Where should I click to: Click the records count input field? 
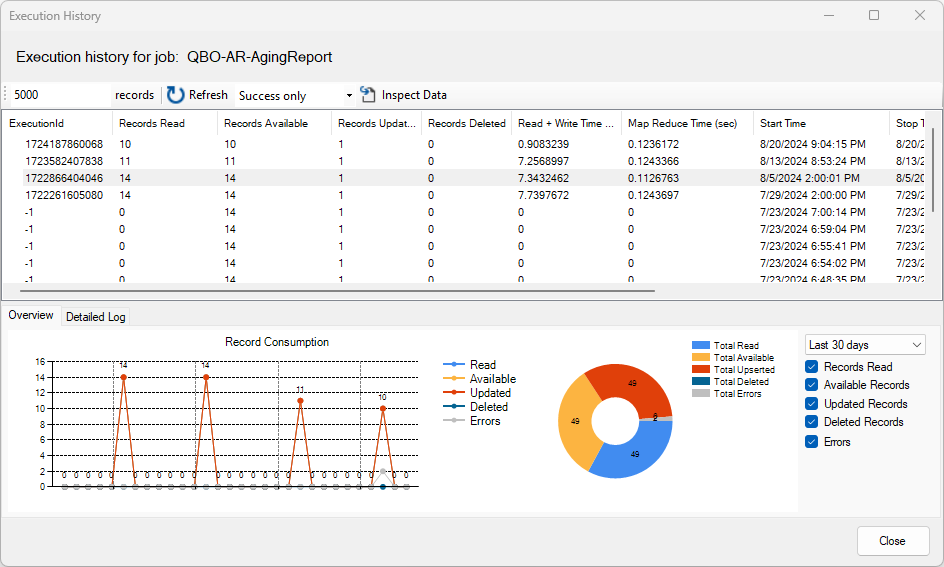[60, 95]
